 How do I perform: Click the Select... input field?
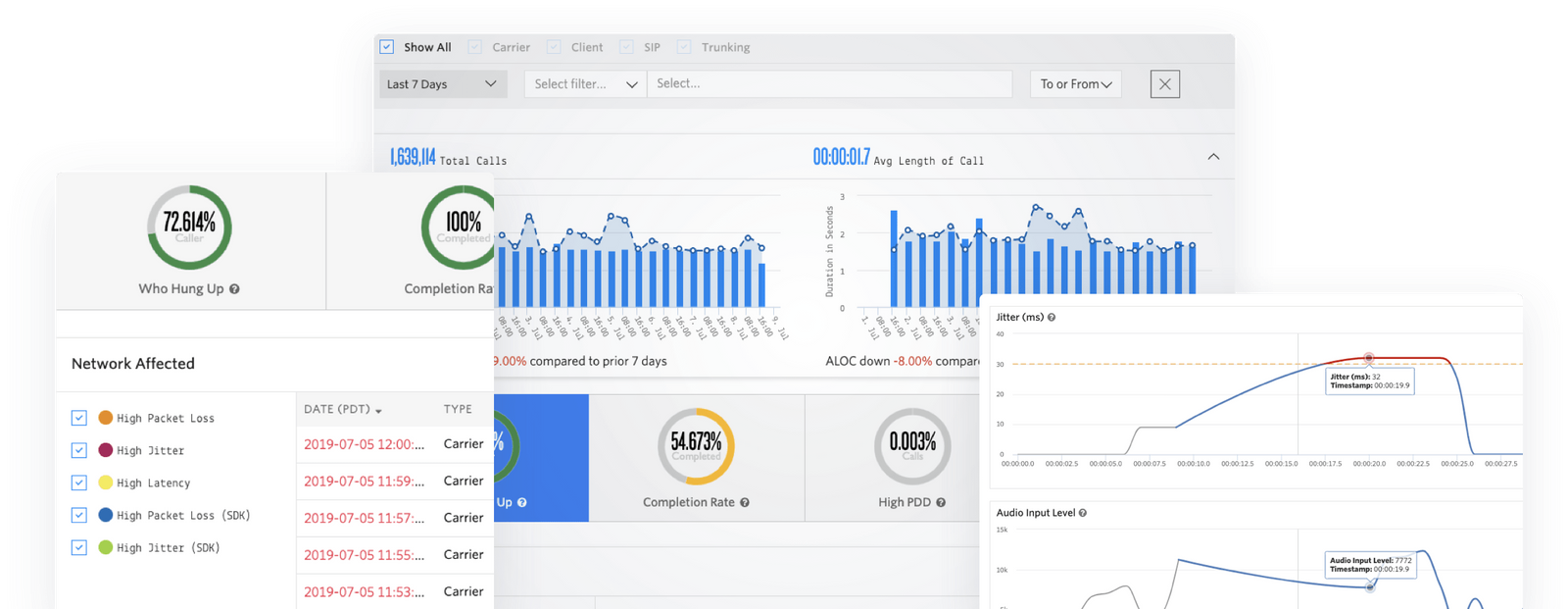click(x=829, y=84)
